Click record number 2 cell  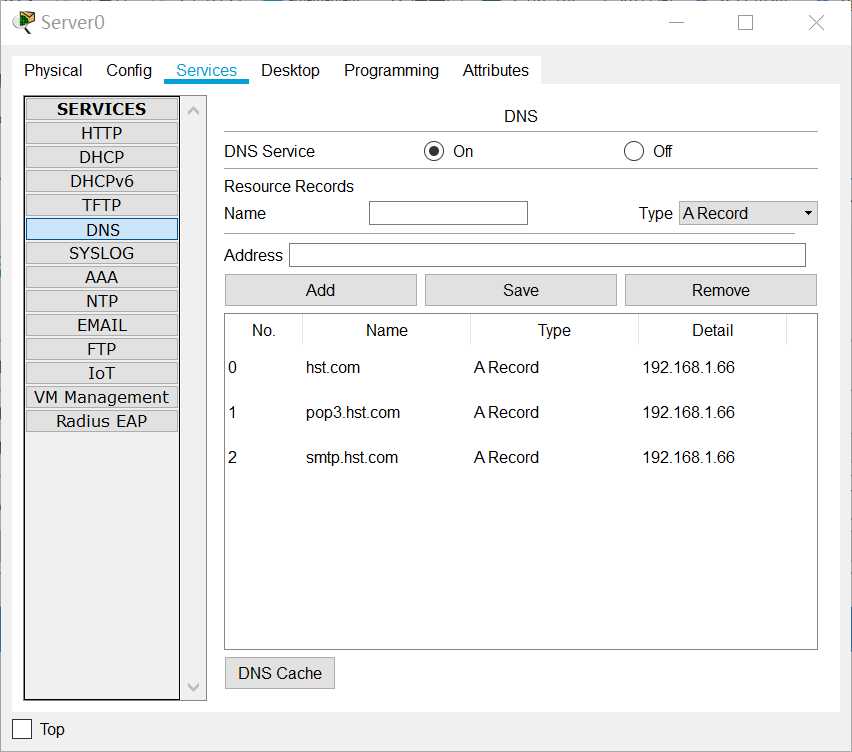(264, 458)
